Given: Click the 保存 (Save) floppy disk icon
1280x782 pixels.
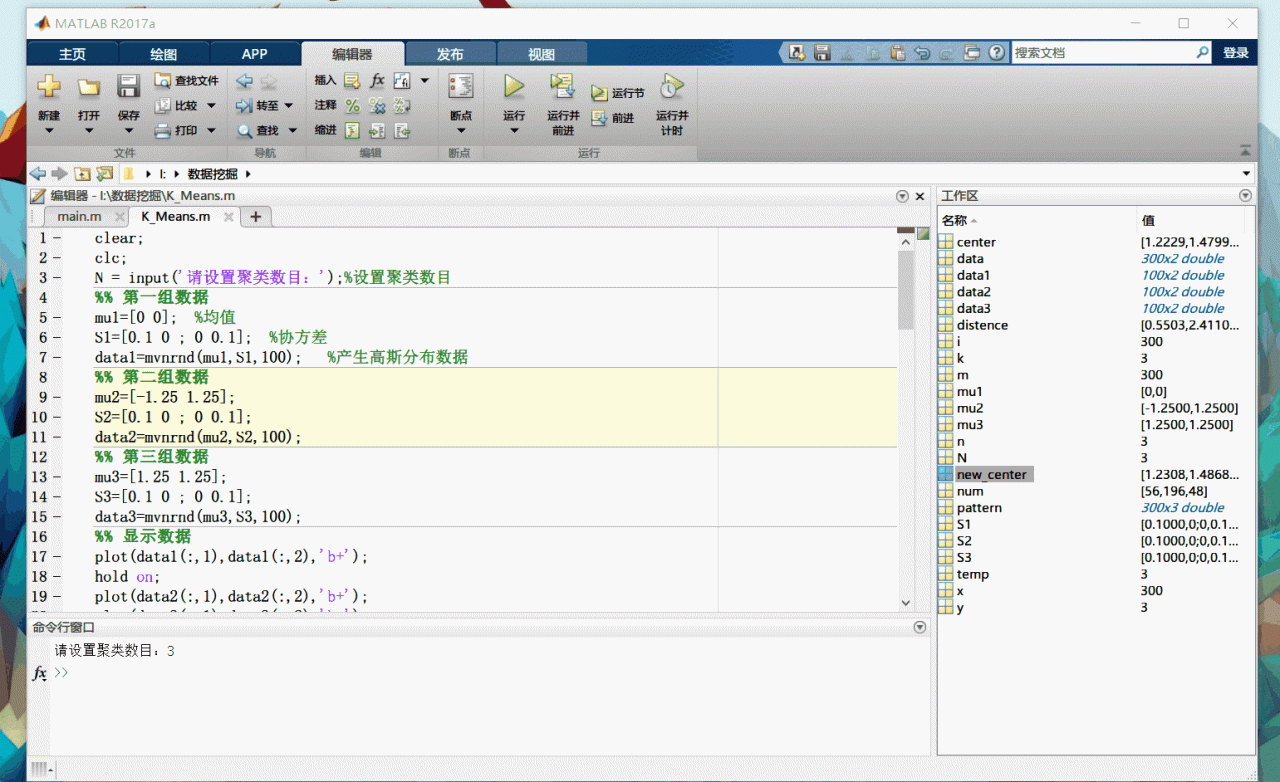Looking at the screenshot, I should point(128,87).
